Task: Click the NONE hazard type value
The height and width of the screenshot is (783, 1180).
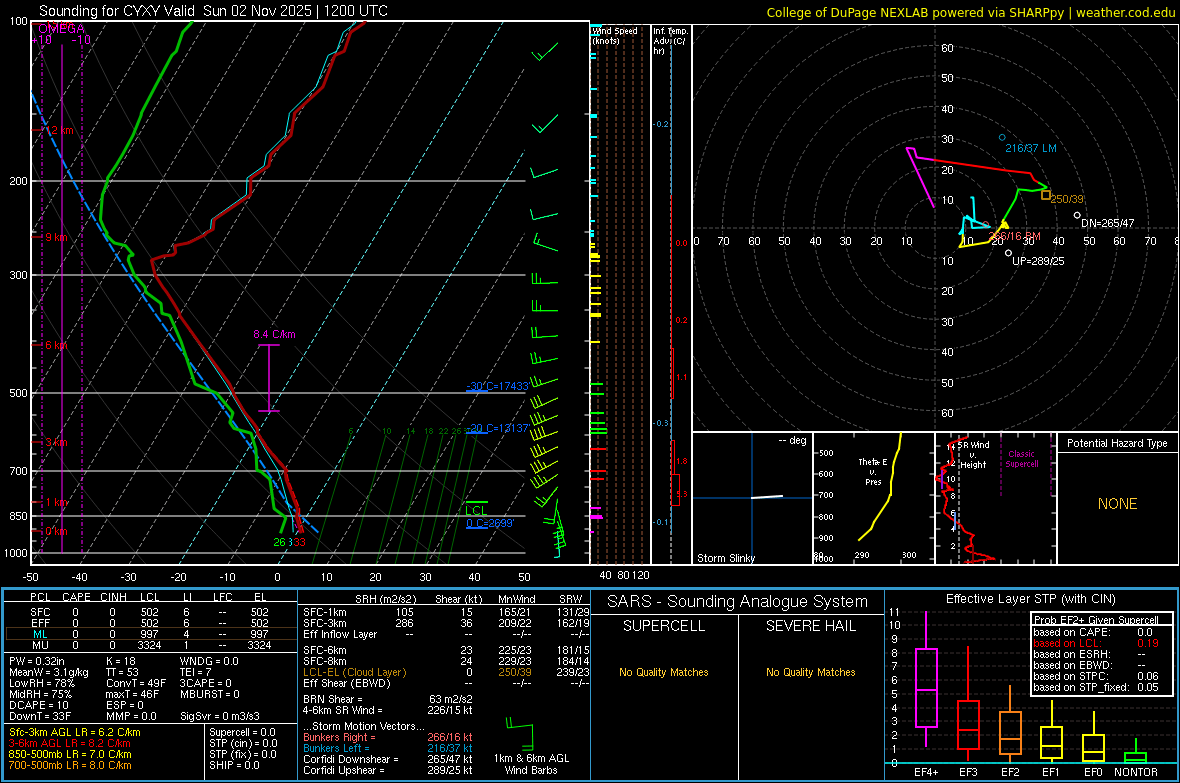Action: coord(1118,504)
